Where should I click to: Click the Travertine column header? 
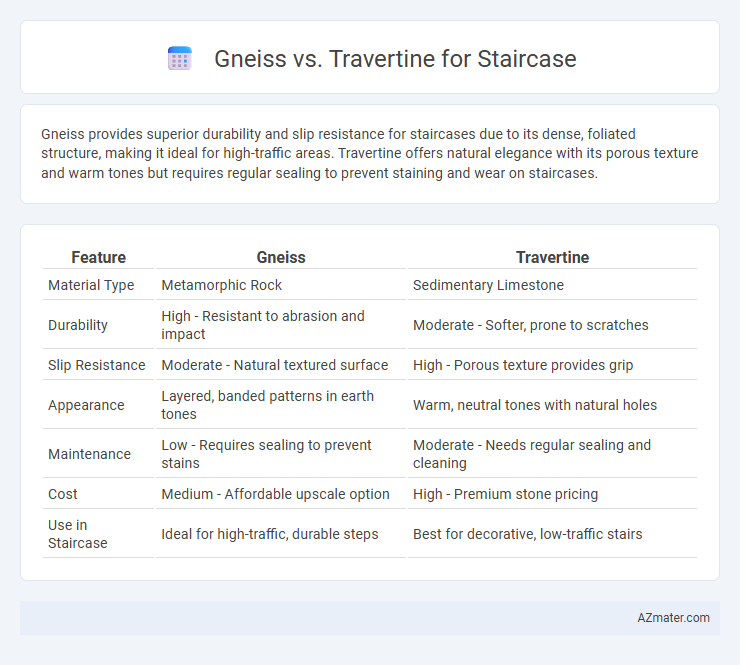pyautogui.click(x=552, y=257)
